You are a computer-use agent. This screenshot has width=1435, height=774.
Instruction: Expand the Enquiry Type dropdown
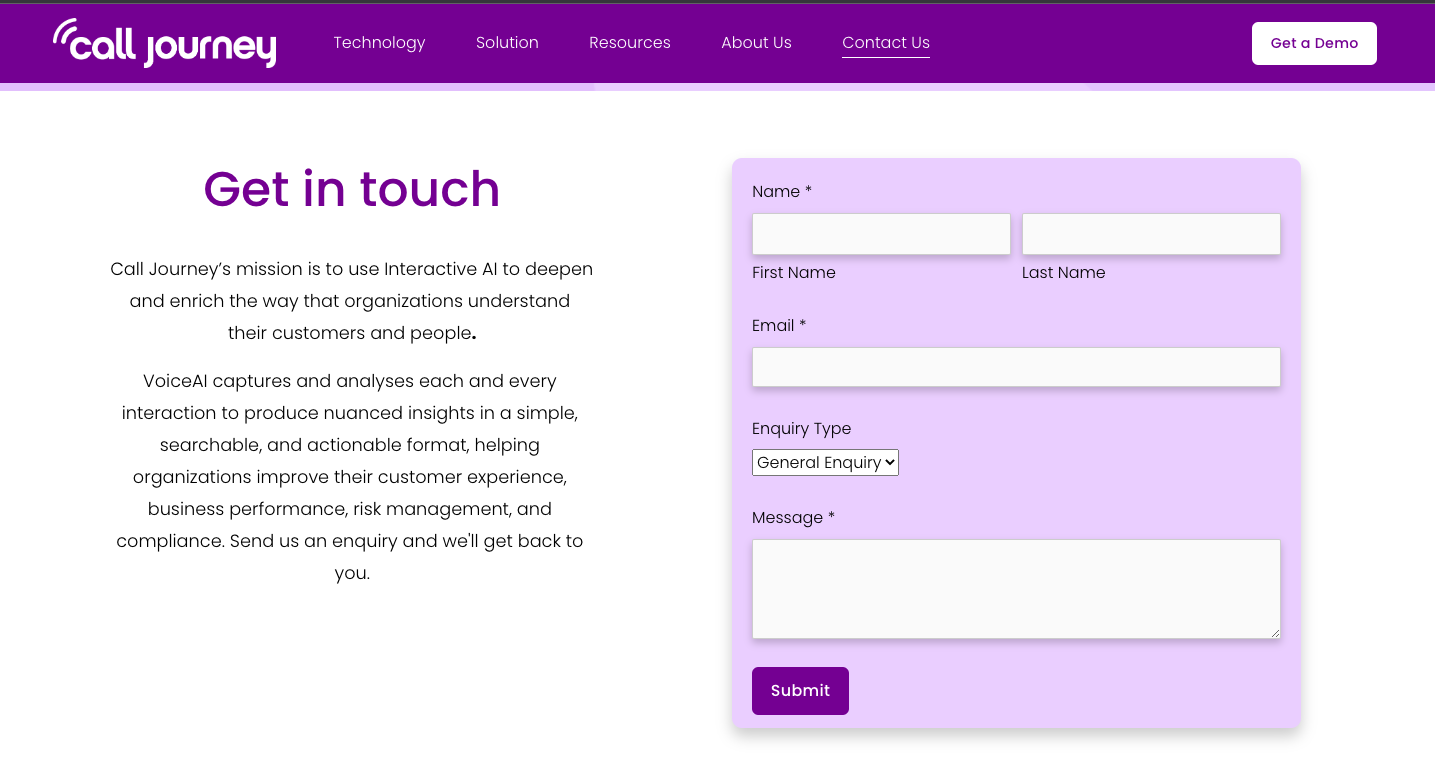click(x=825, y=462)
